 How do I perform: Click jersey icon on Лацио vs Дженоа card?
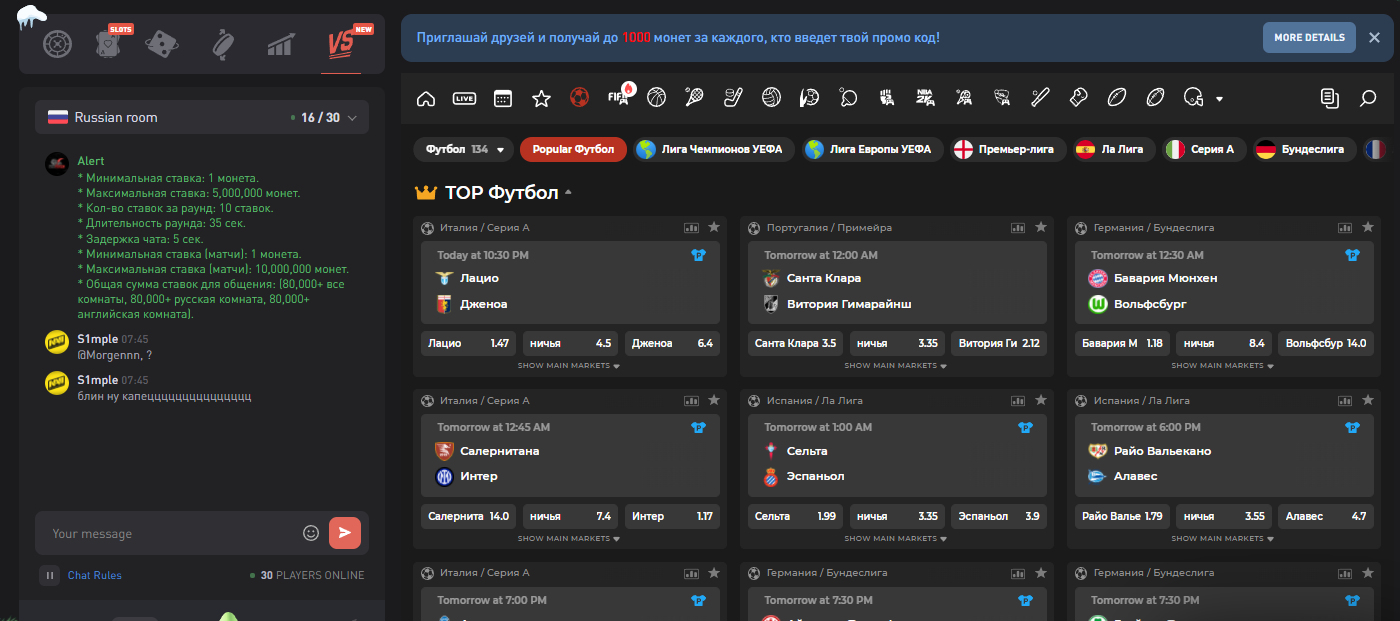point(698,255)
